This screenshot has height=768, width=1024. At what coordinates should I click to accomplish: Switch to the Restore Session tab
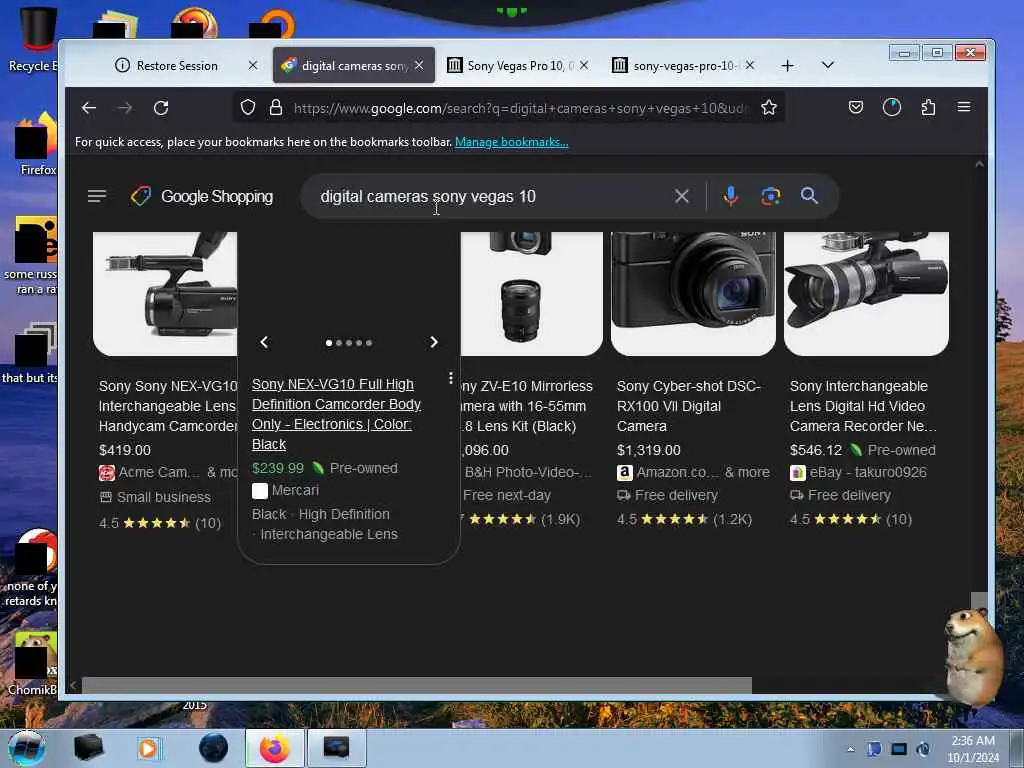[x=176, y=65]
